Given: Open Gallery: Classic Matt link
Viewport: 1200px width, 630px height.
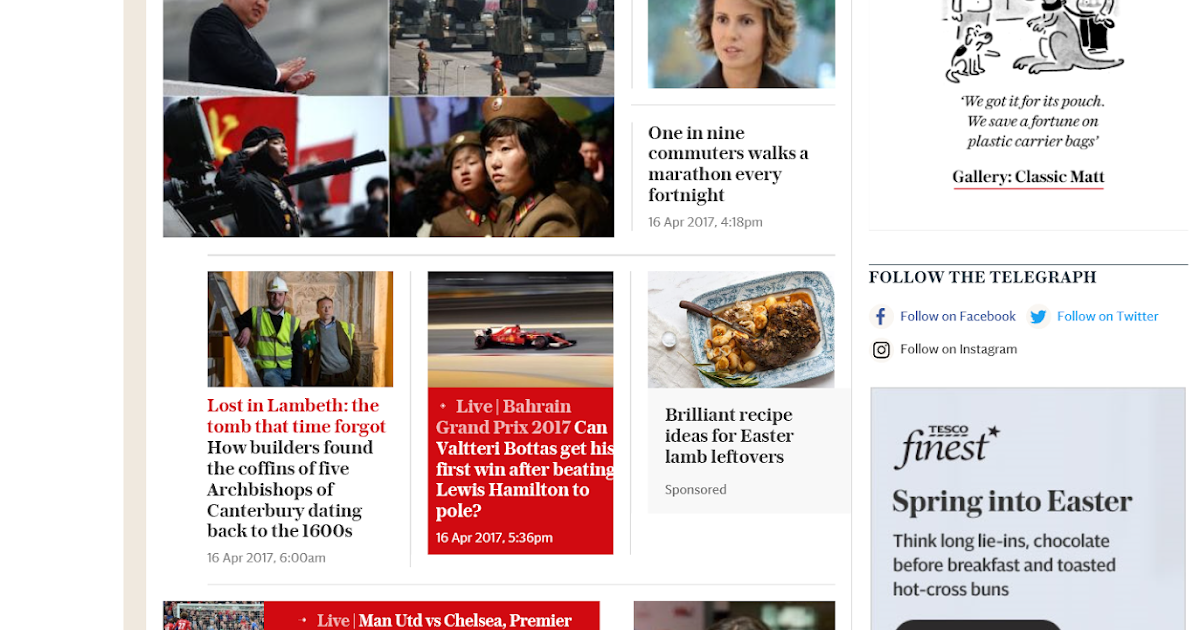Looking at the screenshot, I should click(1028, 177).
